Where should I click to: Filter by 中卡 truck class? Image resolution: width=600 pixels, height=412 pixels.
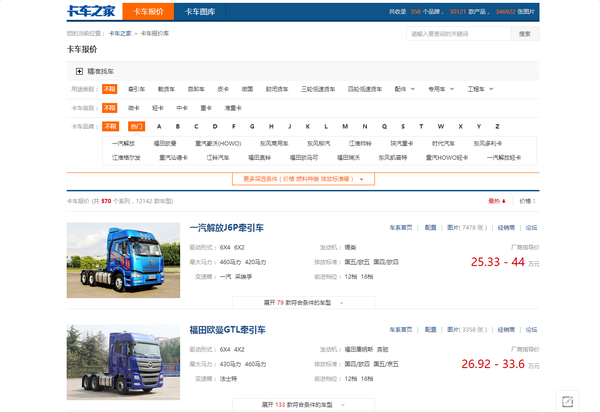pyautogui.click(x=182, y=108)
